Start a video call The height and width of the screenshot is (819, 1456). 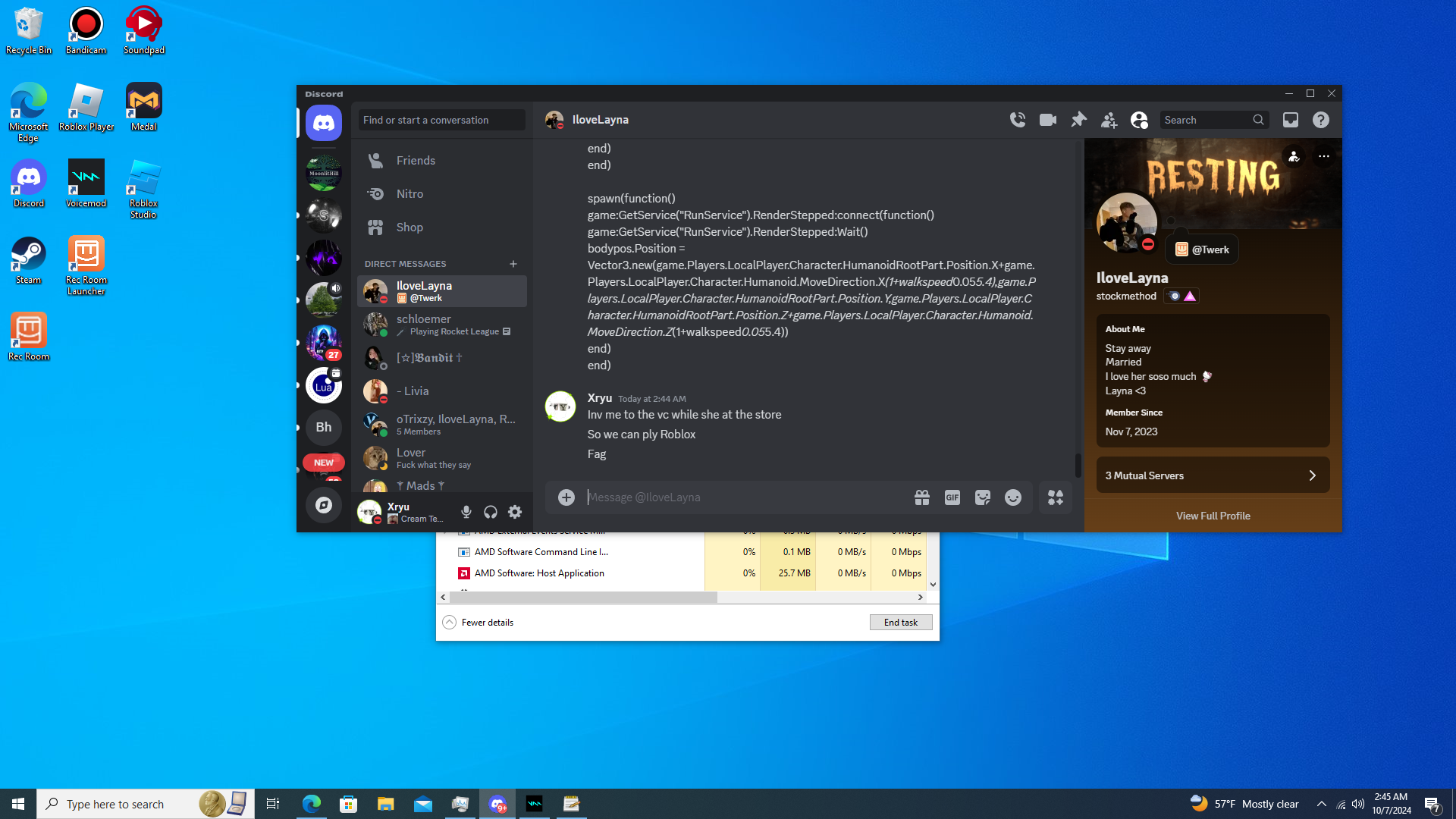pos(1048,120)
